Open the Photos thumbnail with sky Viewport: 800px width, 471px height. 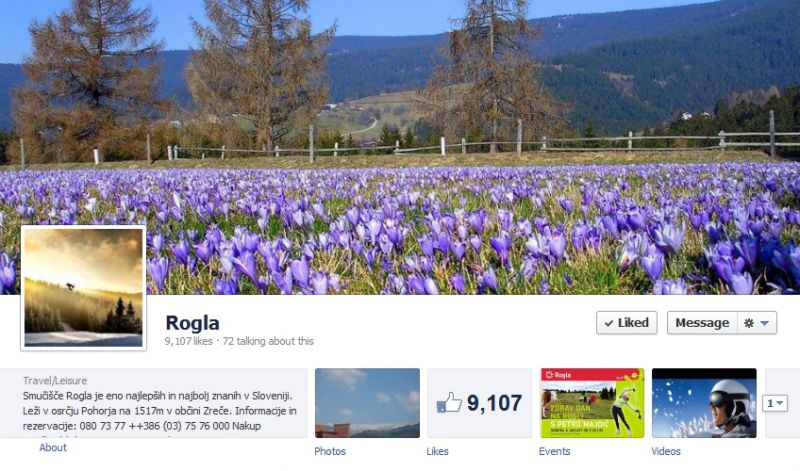pyautogui.click(x=367, y=403)
